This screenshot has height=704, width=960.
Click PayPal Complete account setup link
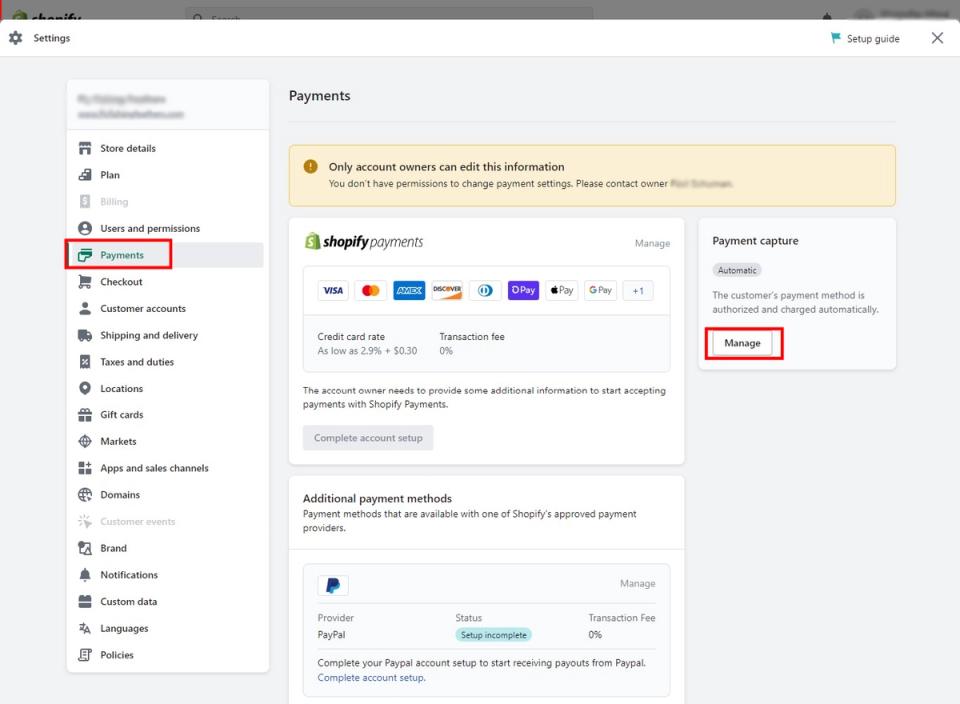pos(371,678)
